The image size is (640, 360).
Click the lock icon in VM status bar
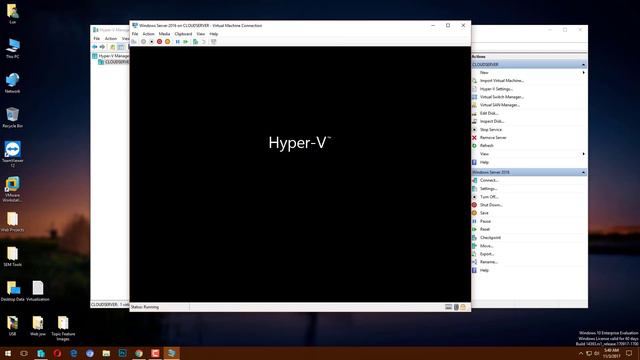pos(463,307)
